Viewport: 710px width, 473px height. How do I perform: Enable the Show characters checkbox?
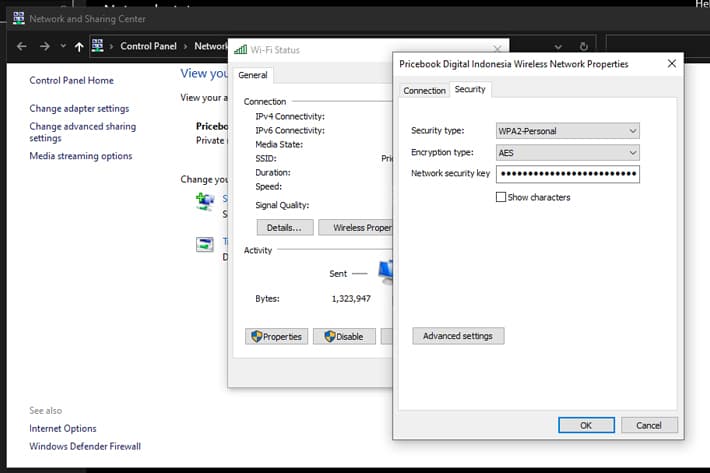pos(501,197)
